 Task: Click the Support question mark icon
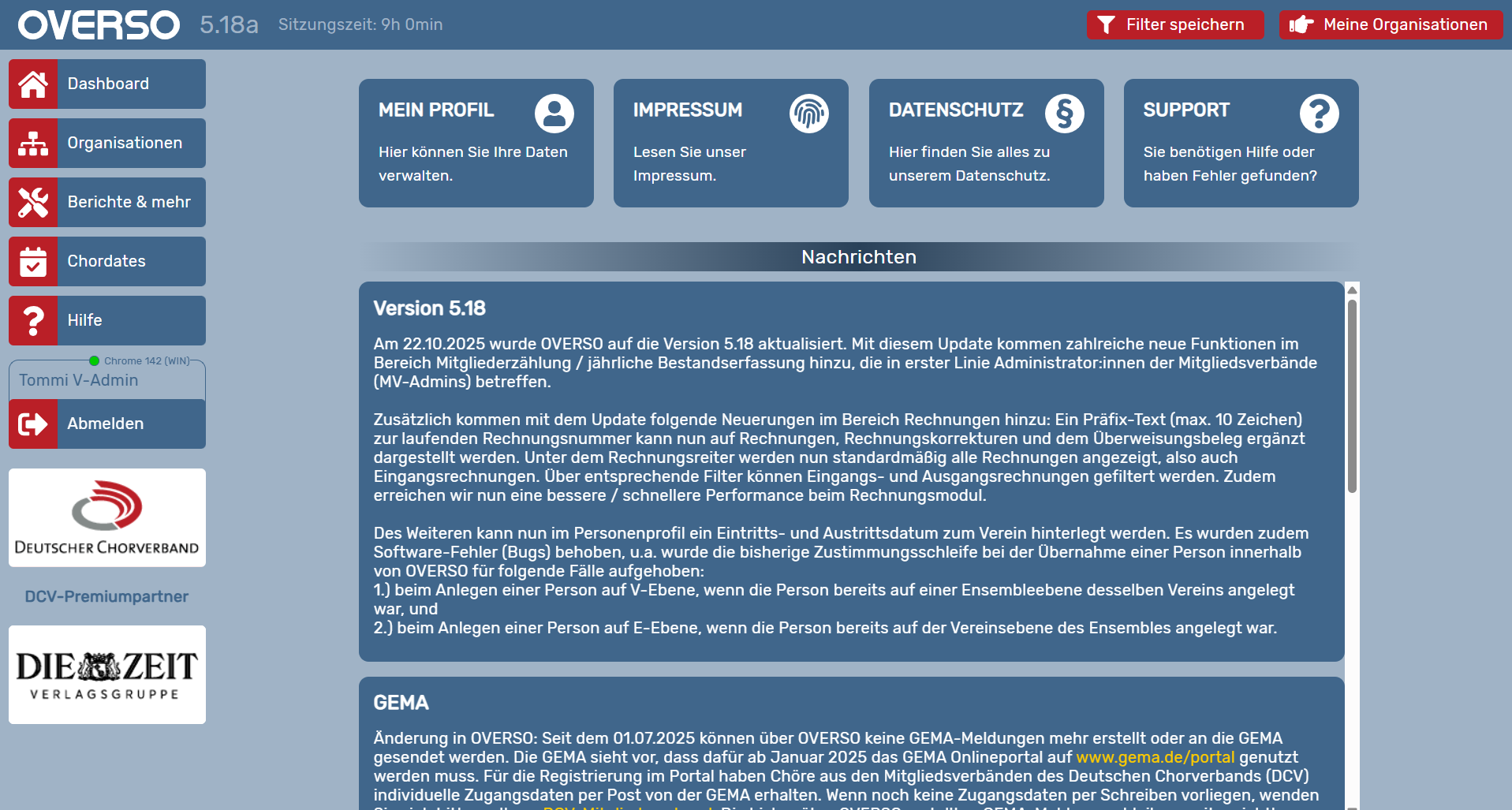click(x=1319, y=114)
